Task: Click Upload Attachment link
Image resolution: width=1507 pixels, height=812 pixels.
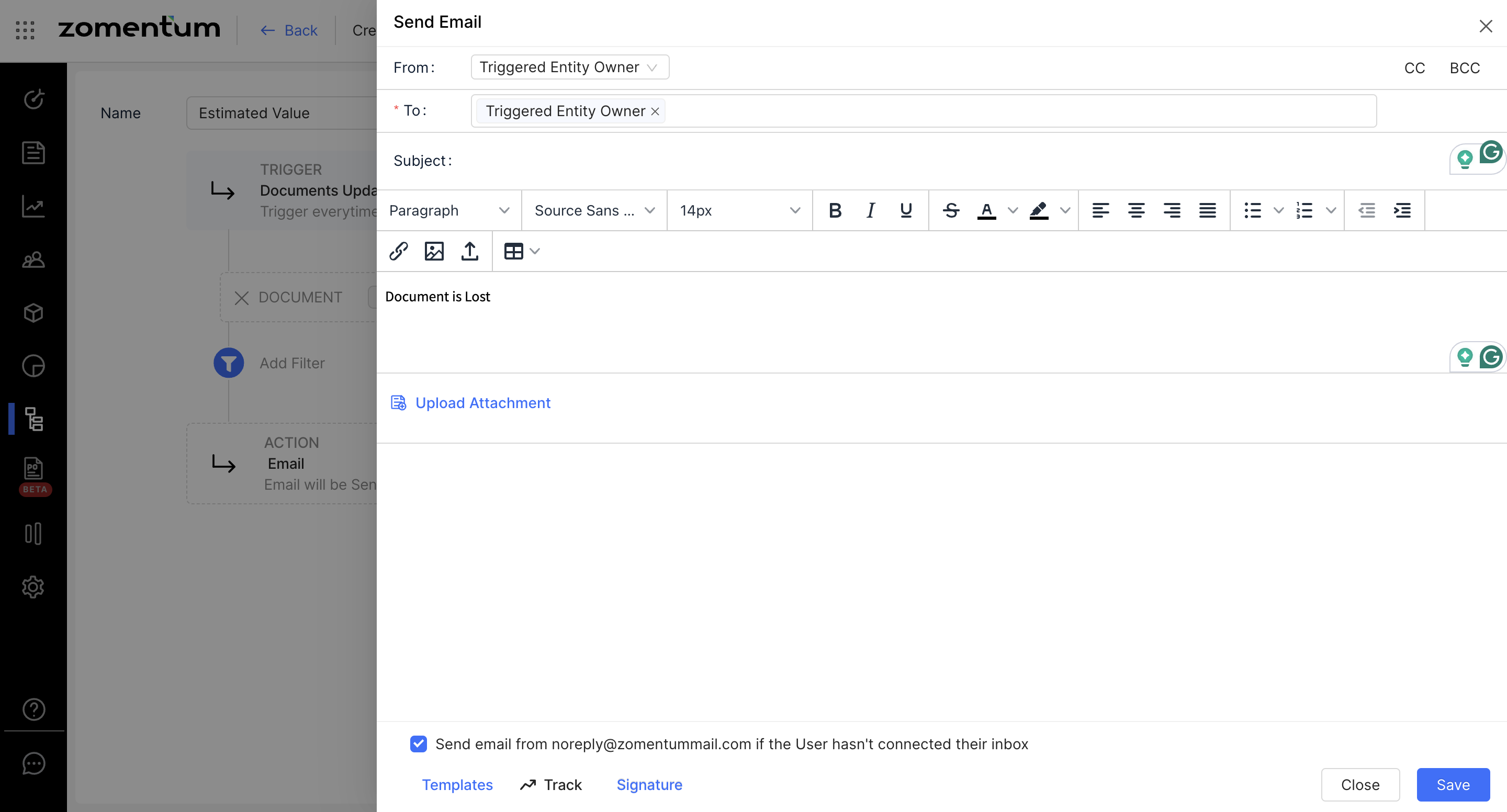Action: (x=482, y=402)
